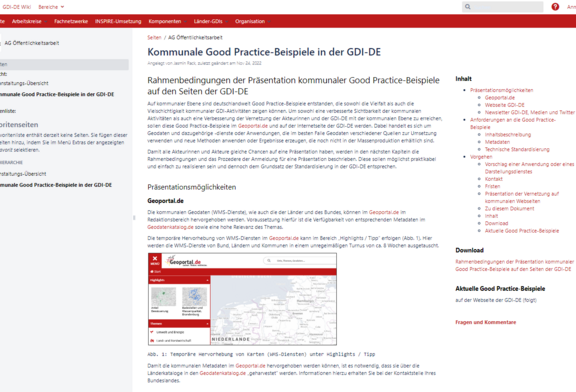Click the sidebar collapse handle

tap(134, 217)
